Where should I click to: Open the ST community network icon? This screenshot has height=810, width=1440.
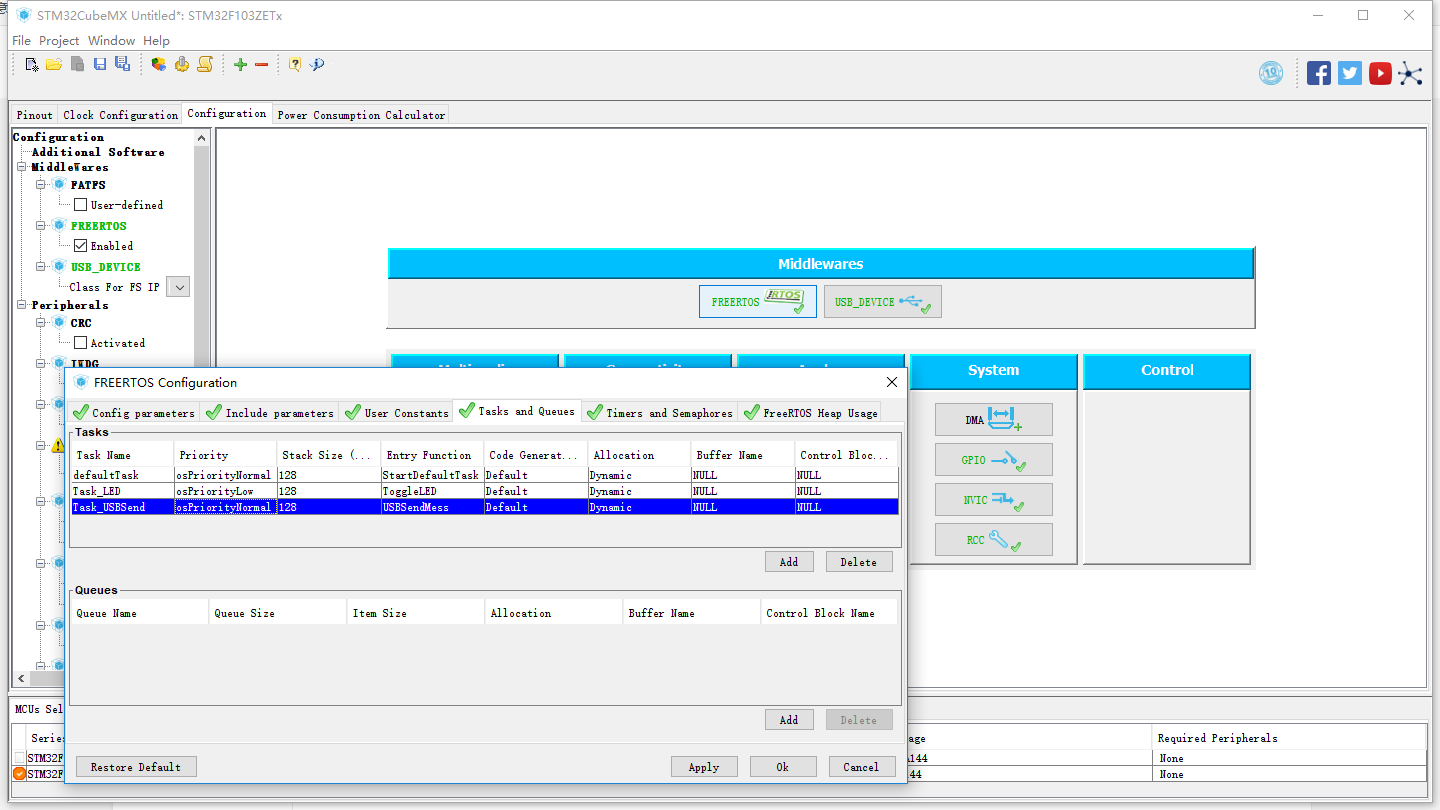[x=1410, y=73]
